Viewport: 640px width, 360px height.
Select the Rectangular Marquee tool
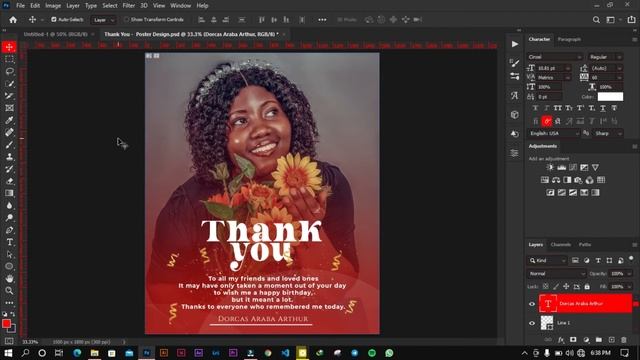tap(9, 59)
